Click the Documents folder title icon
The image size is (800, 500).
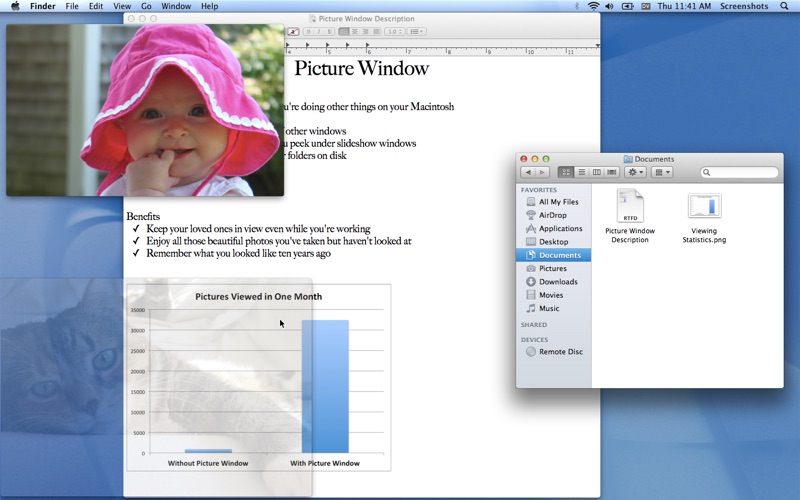tap(628, 159)
